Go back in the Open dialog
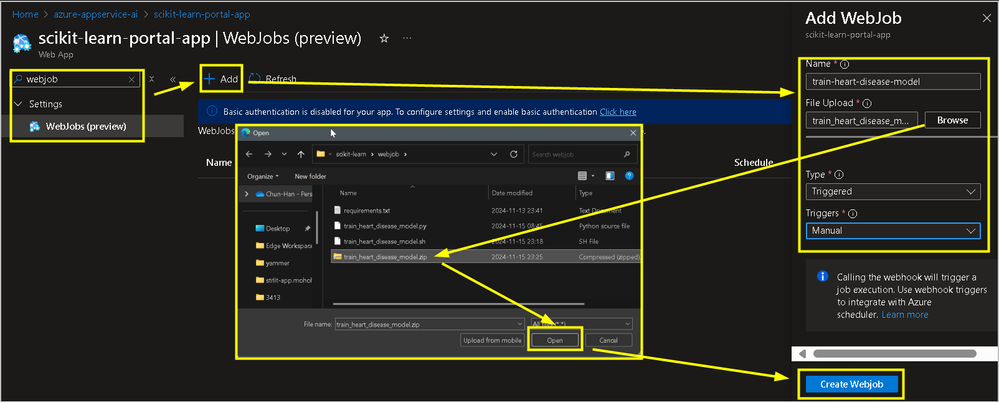 (x=249, y=154)
